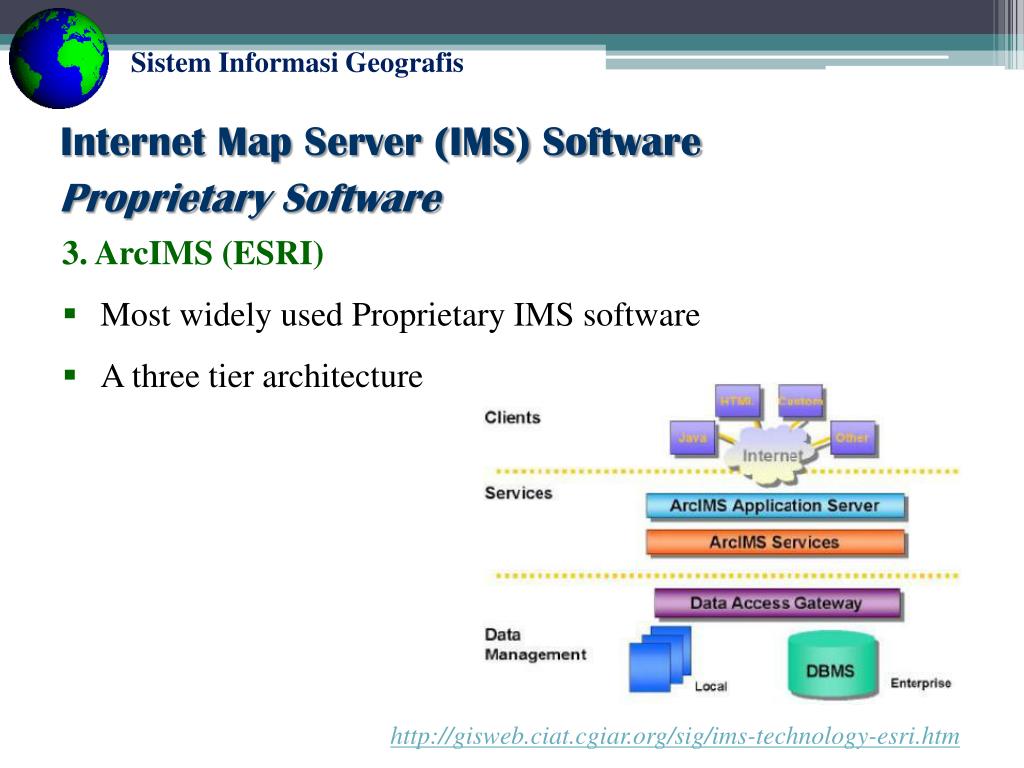The image size is (1024, 768).
Task: Click the 'Sistem Informasi Geografis' header text
Action: (297, 63)
